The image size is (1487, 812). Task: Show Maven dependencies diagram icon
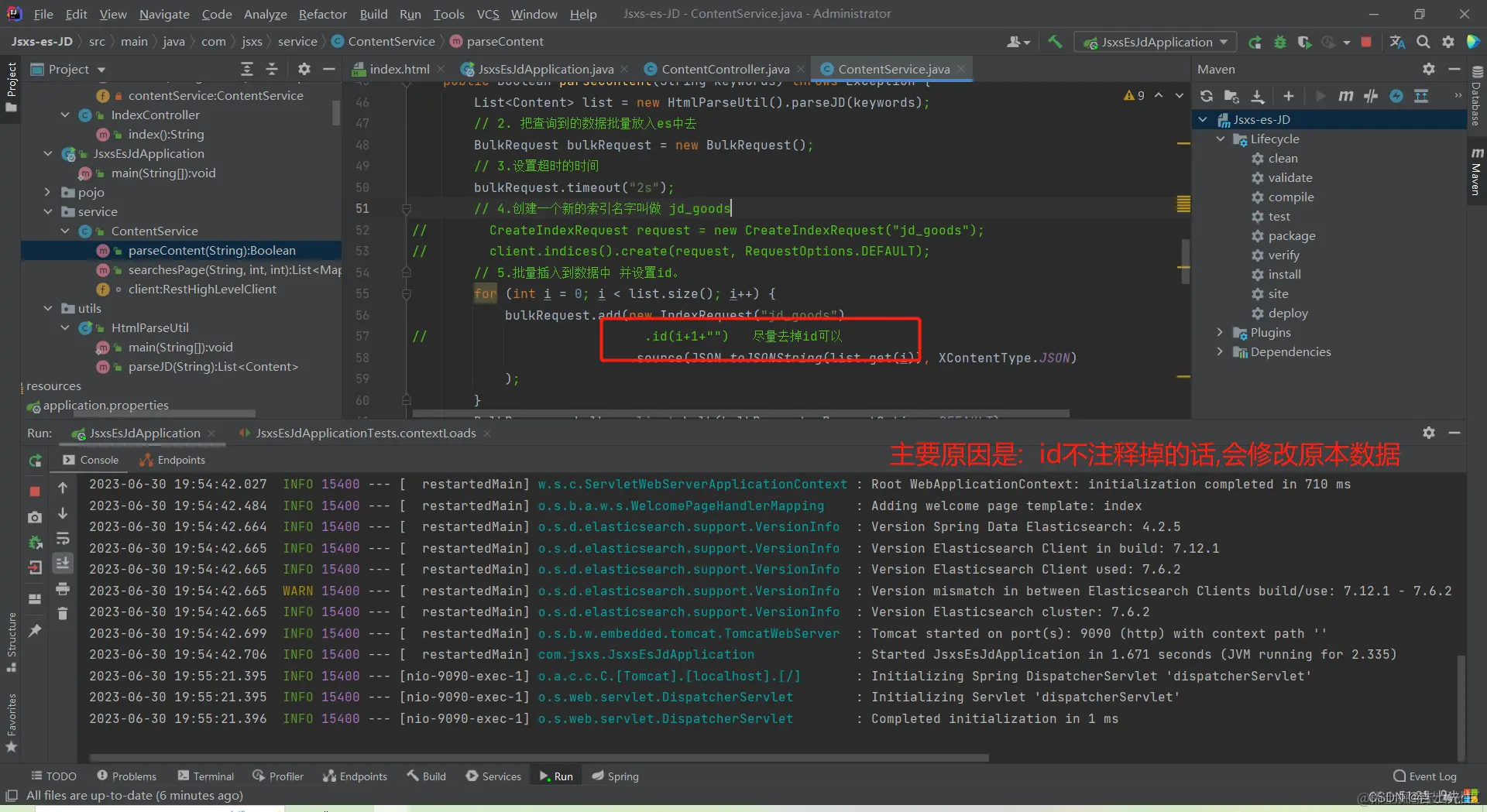(1421, 96)
